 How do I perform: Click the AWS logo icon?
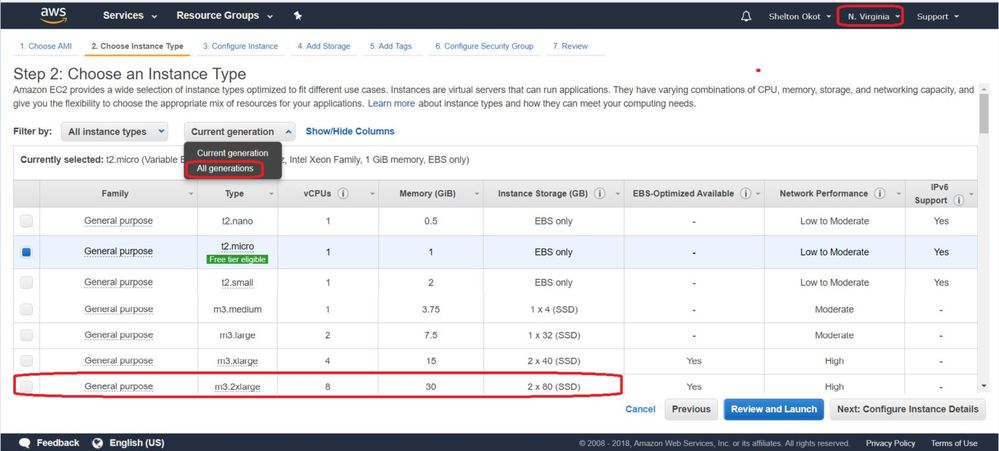point(52,16)
